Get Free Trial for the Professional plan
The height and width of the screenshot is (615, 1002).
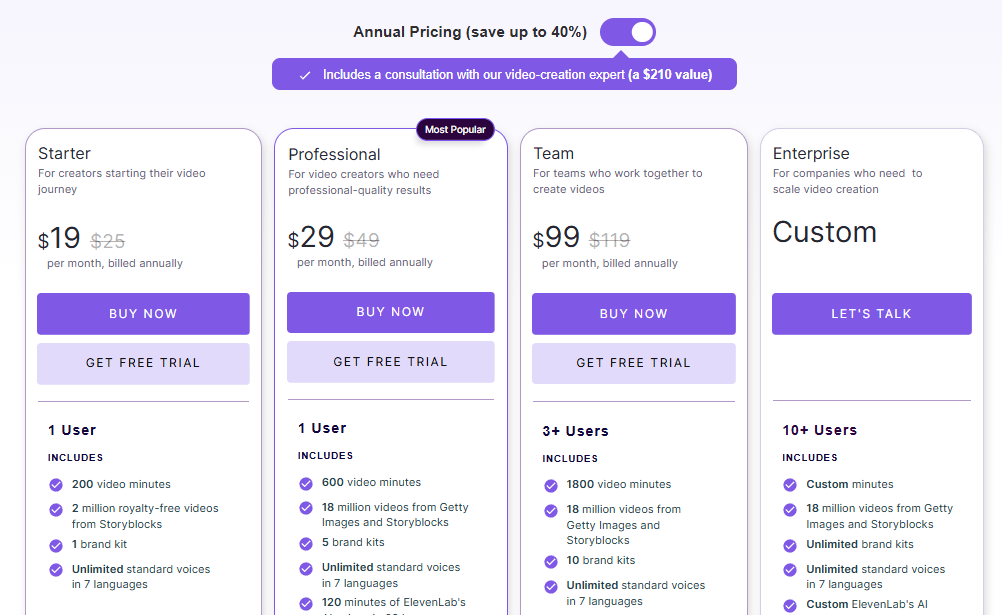click(390, 360)
